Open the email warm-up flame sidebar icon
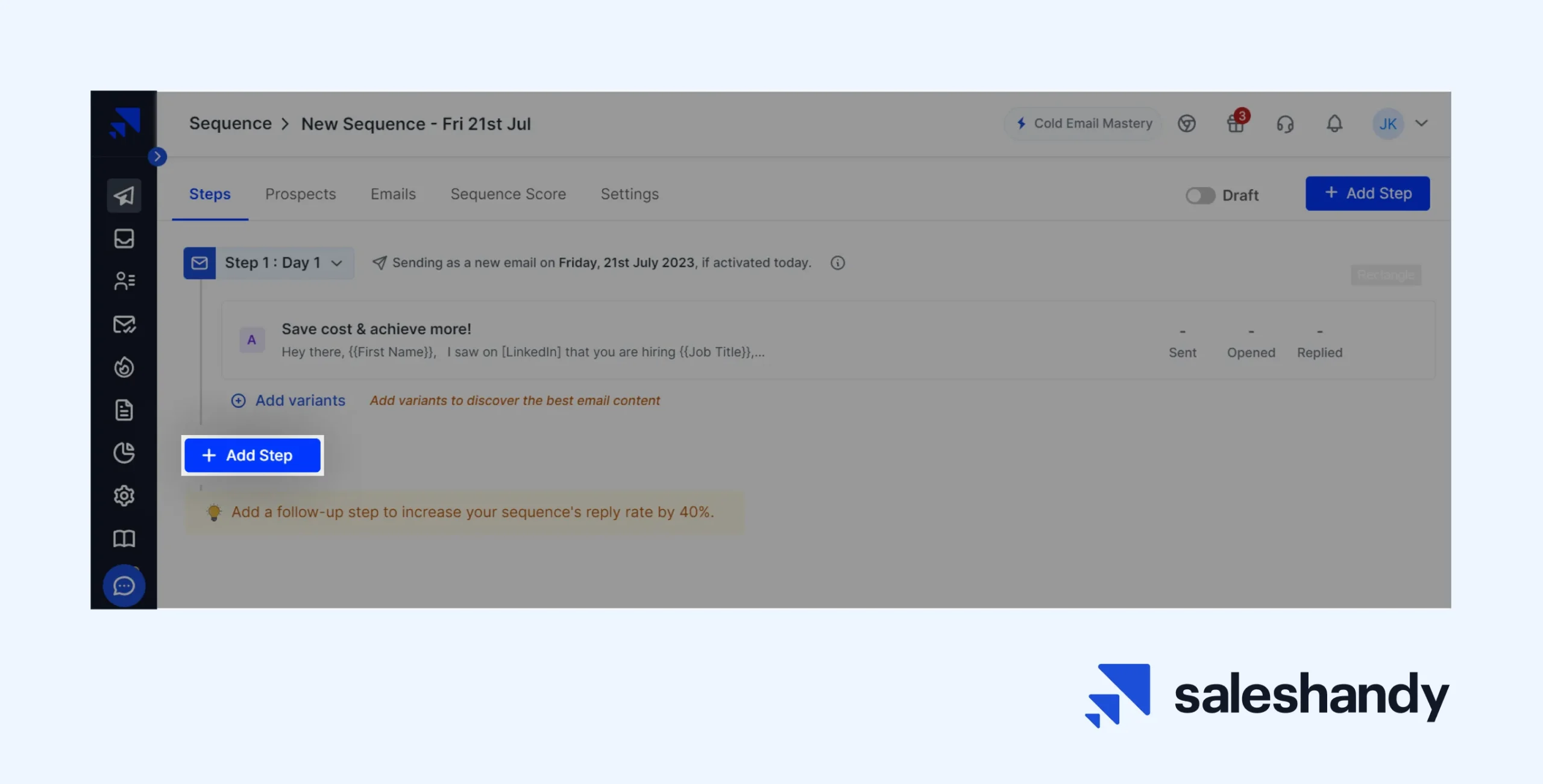Screen dimensions: 1543x784 coord(124,367)
